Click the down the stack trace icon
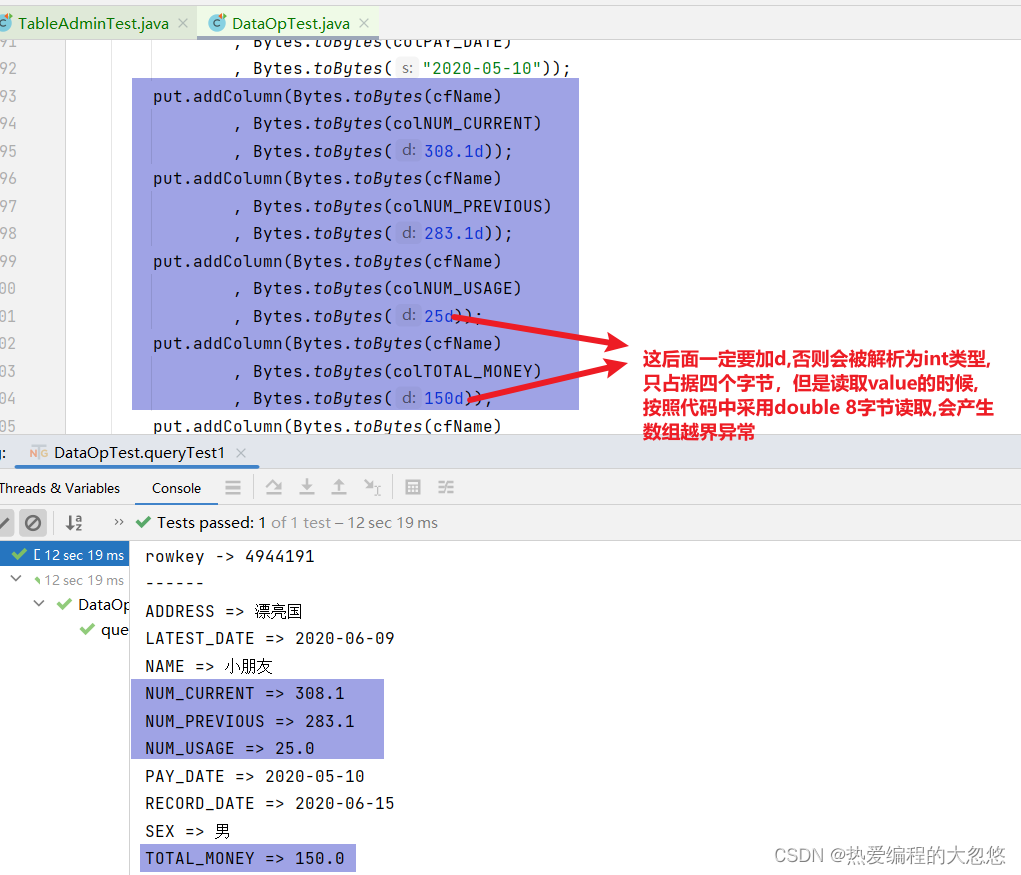 [307, 487]
